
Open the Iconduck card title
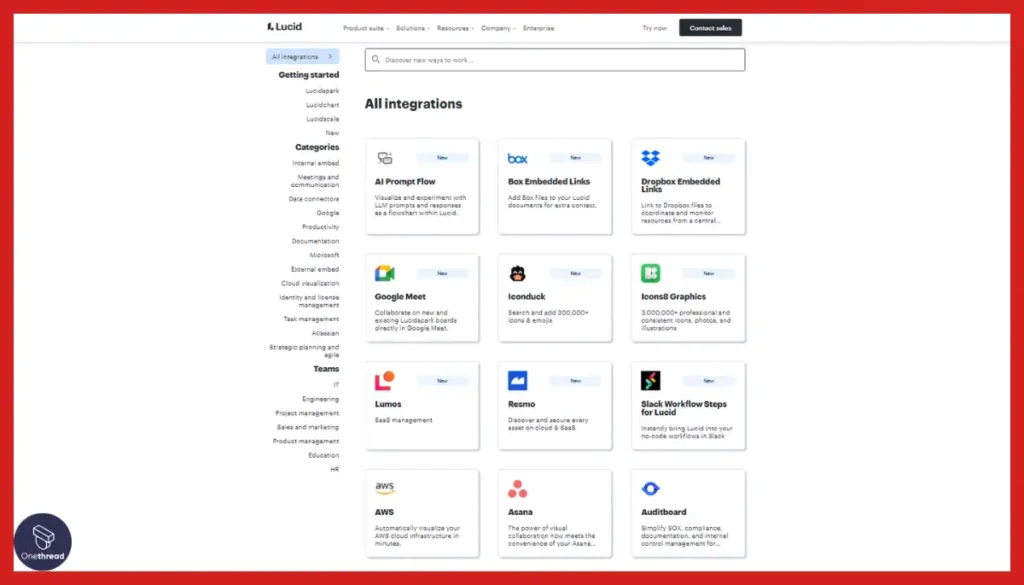(x=526, y=296)
